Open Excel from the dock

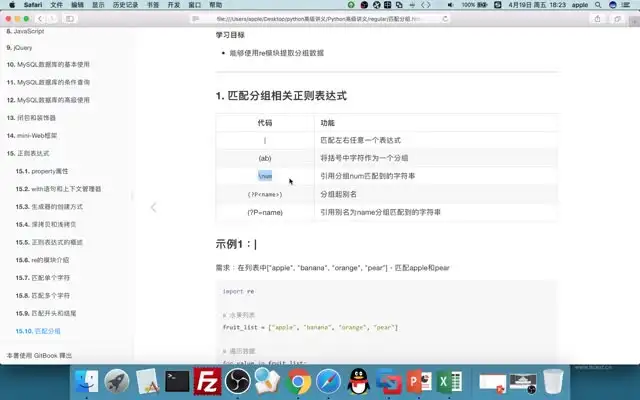coord(449,382)
